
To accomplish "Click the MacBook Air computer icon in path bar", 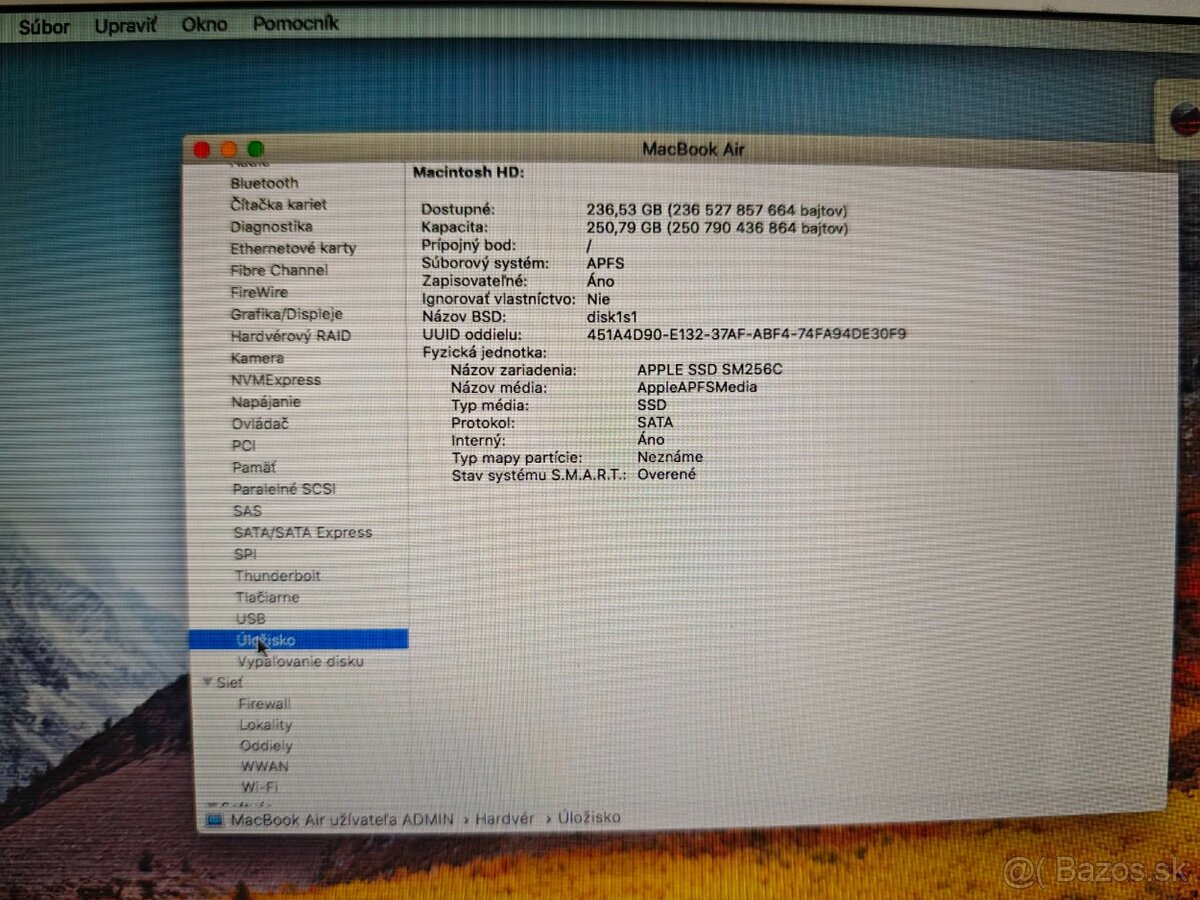I will (214, 820).
